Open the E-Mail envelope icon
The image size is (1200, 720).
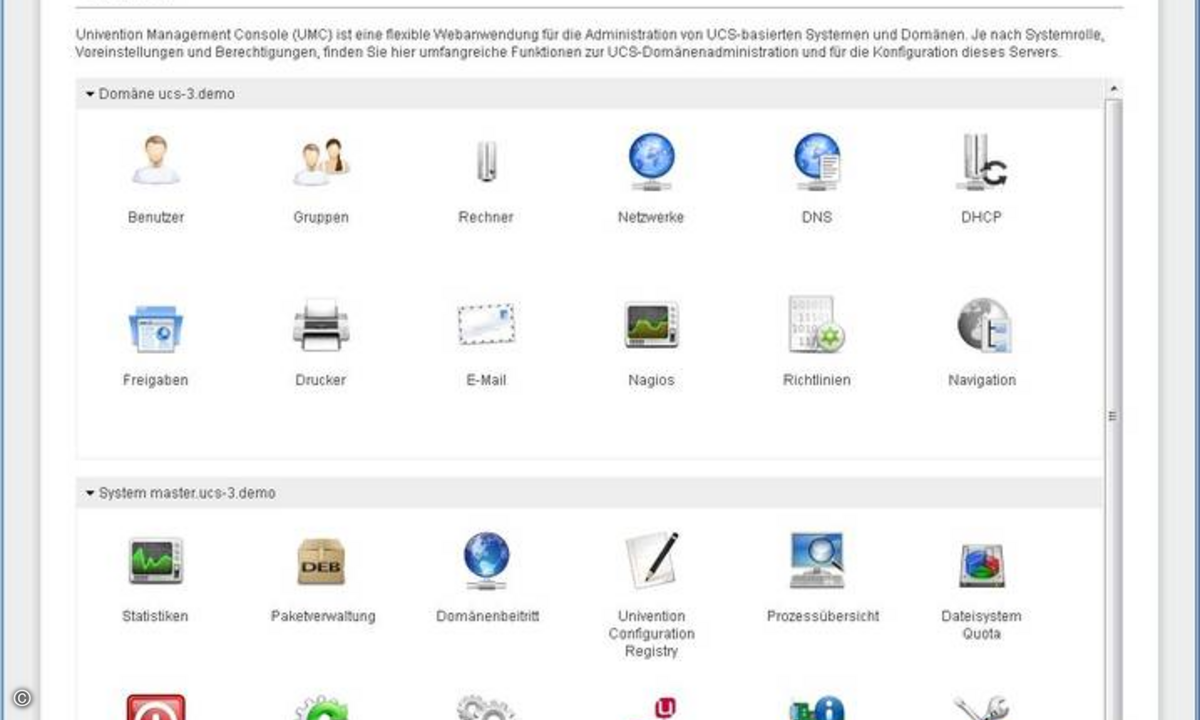pos(486,325)
